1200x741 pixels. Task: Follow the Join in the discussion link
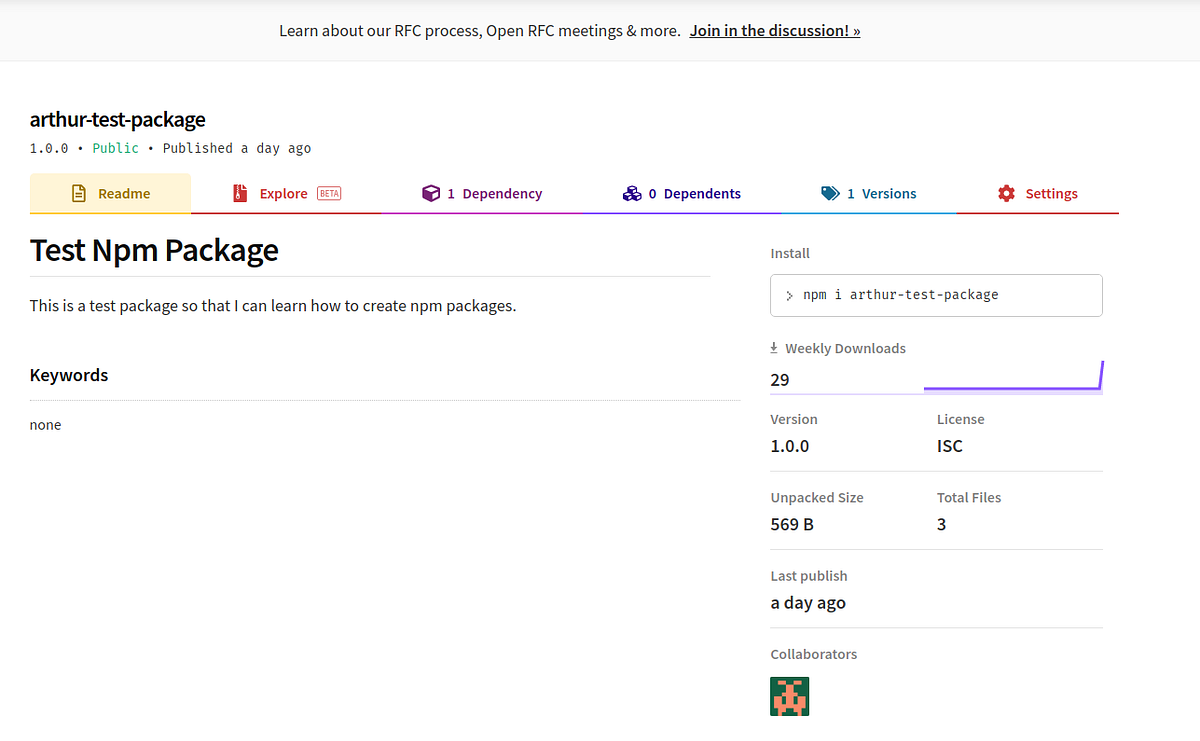(775, 31)
